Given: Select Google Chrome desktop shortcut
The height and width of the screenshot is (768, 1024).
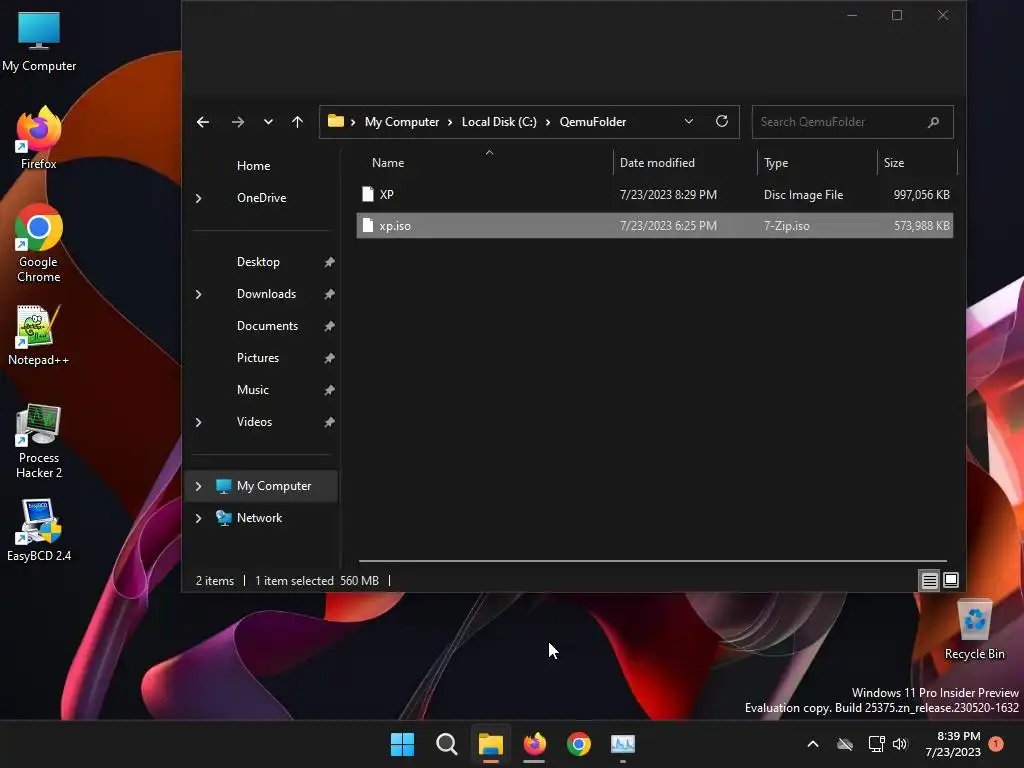Looking at the screenshot, I should pos(39,244).
